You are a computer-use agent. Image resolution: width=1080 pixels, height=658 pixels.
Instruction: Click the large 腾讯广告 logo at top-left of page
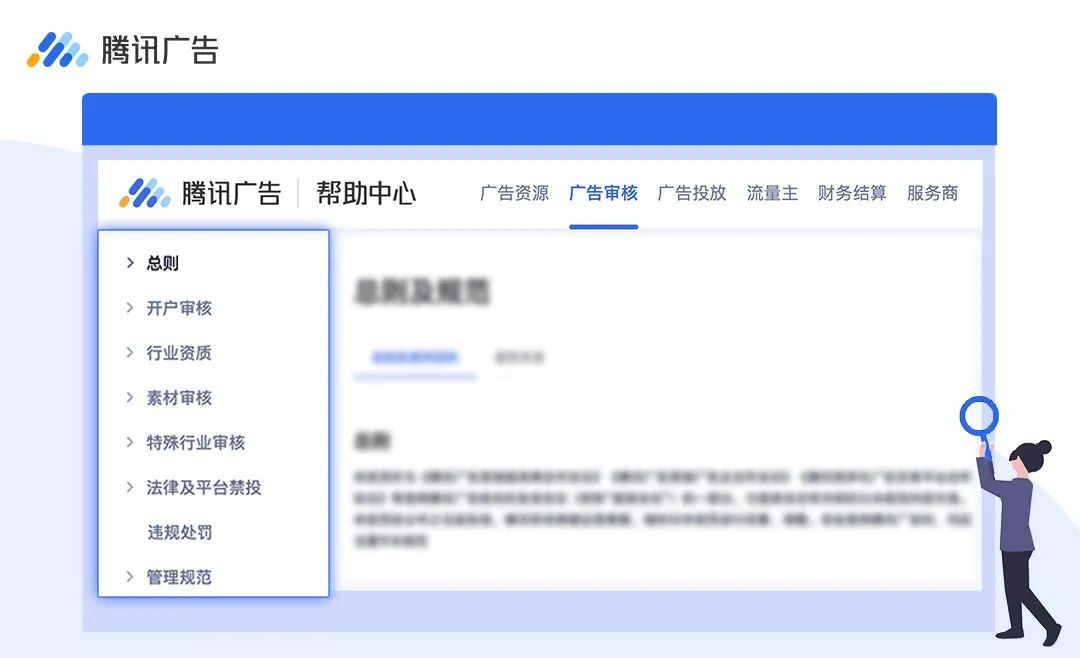(123, 50)
